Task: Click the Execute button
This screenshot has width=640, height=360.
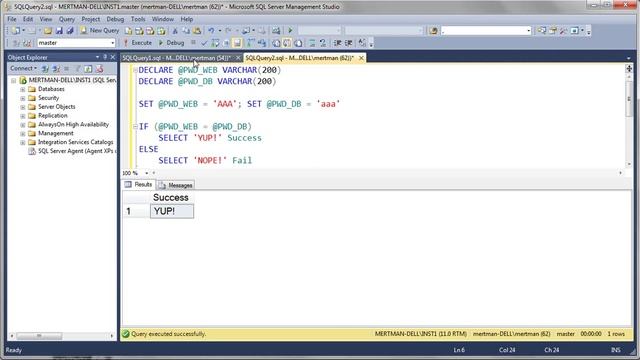Action: 138,43
